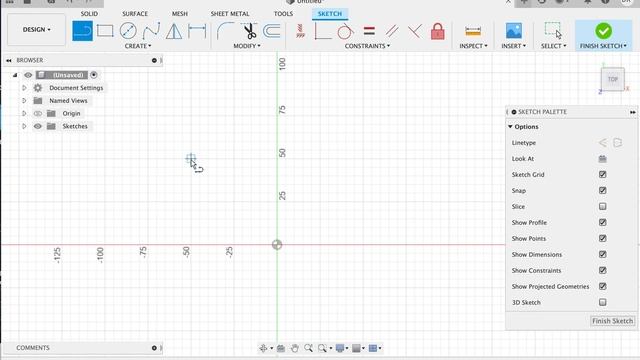Open the INSERT dropdown menu
The height and width of the screenshot is (360, 640).
[x=513, y=46]
